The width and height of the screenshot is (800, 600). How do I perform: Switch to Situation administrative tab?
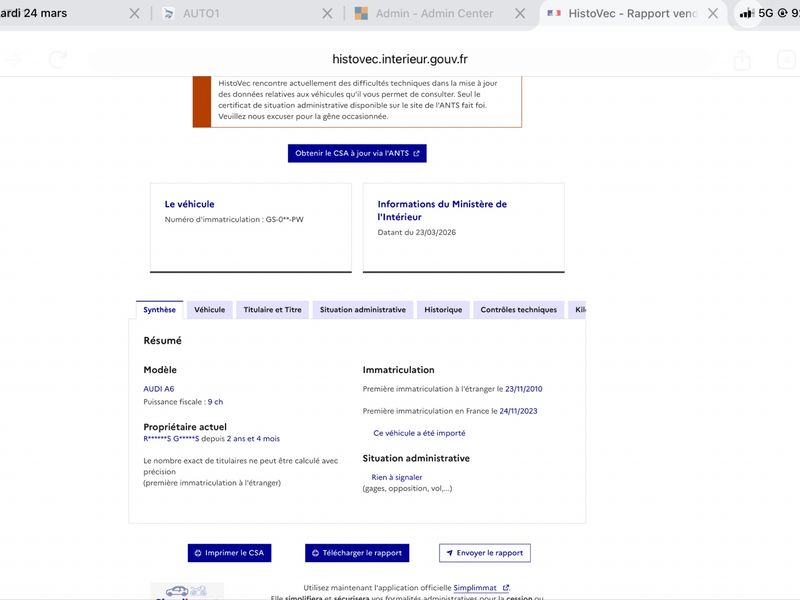click(x=363, y=310)
